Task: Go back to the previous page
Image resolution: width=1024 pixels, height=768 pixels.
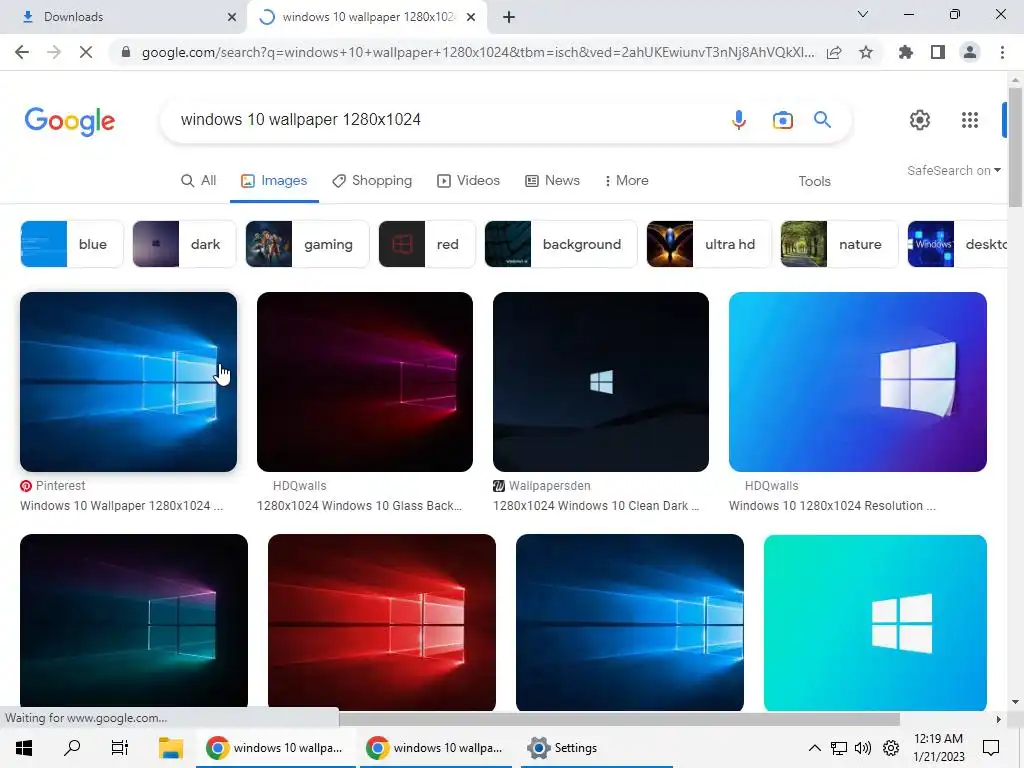Action: 22,52
